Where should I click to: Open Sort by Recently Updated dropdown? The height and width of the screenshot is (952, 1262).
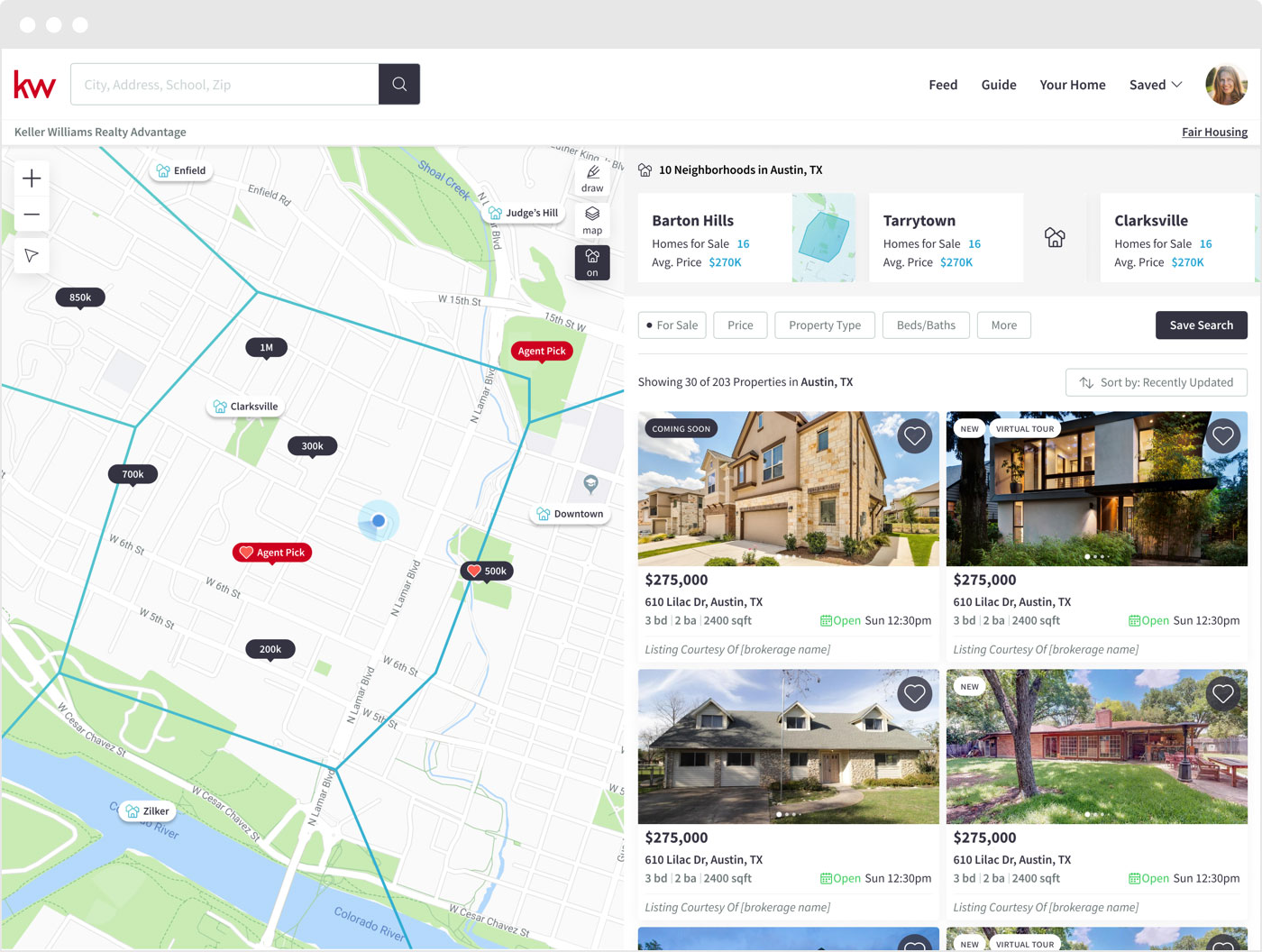[1157, 382]
